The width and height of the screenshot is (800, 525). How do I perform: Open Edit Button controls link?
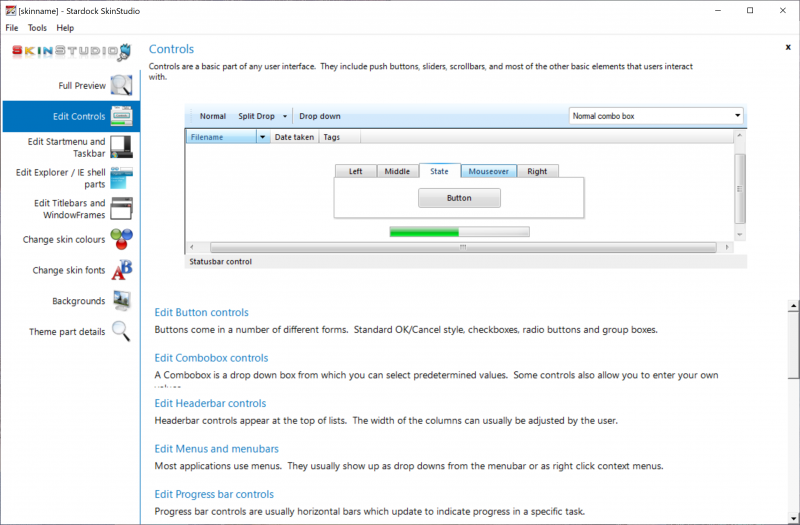[x=202, y=312]
